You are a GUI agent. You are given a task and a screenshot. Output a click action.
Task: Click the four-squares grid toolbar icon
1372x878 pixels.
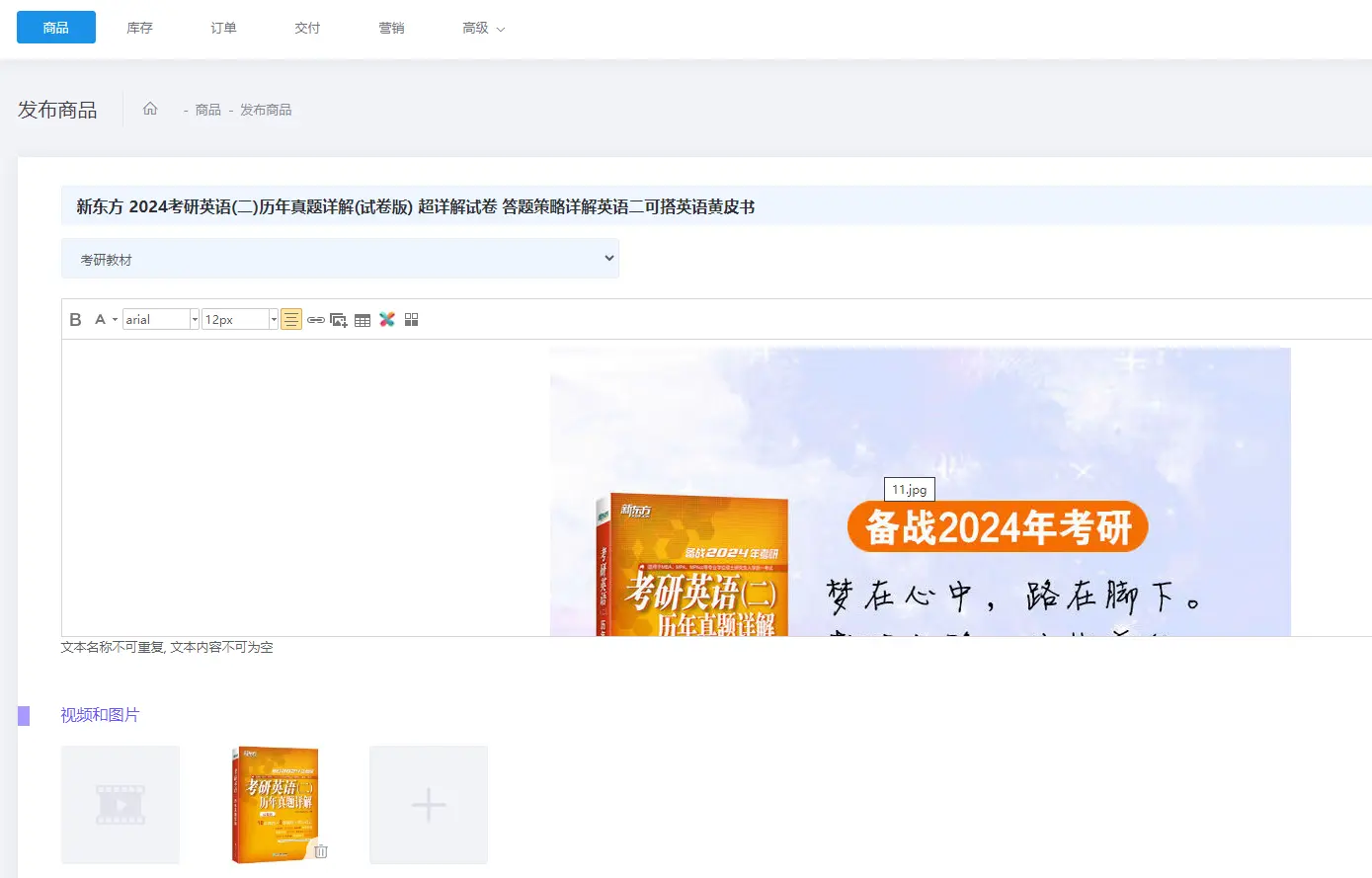click(x=412, y=319)
